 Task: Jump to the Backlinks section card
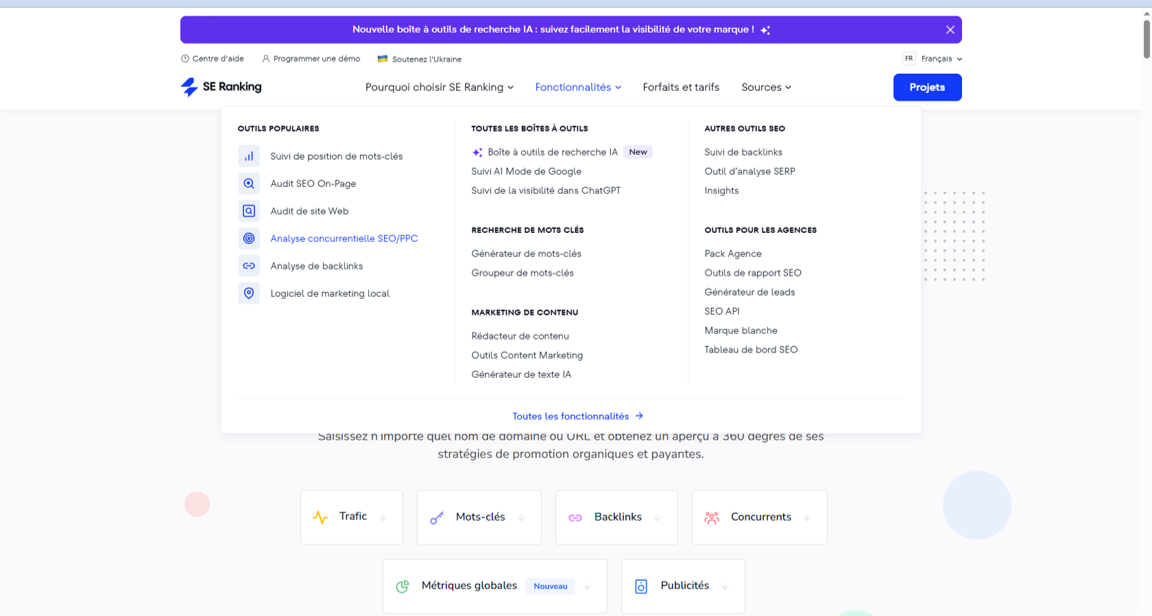click(616, 517)
